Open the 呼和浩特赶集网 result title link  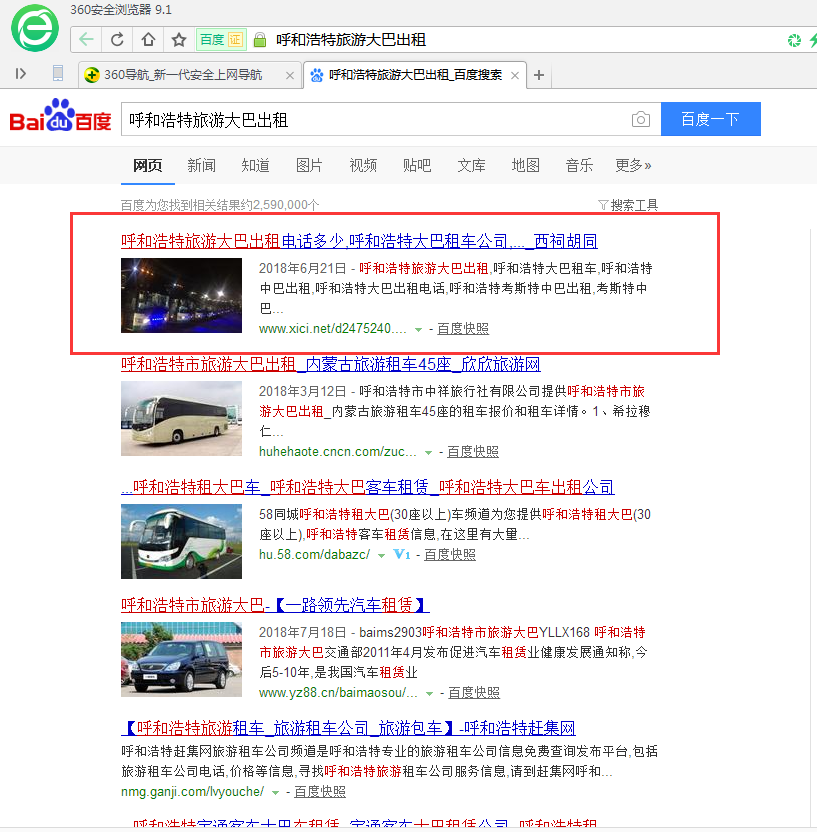349,728
